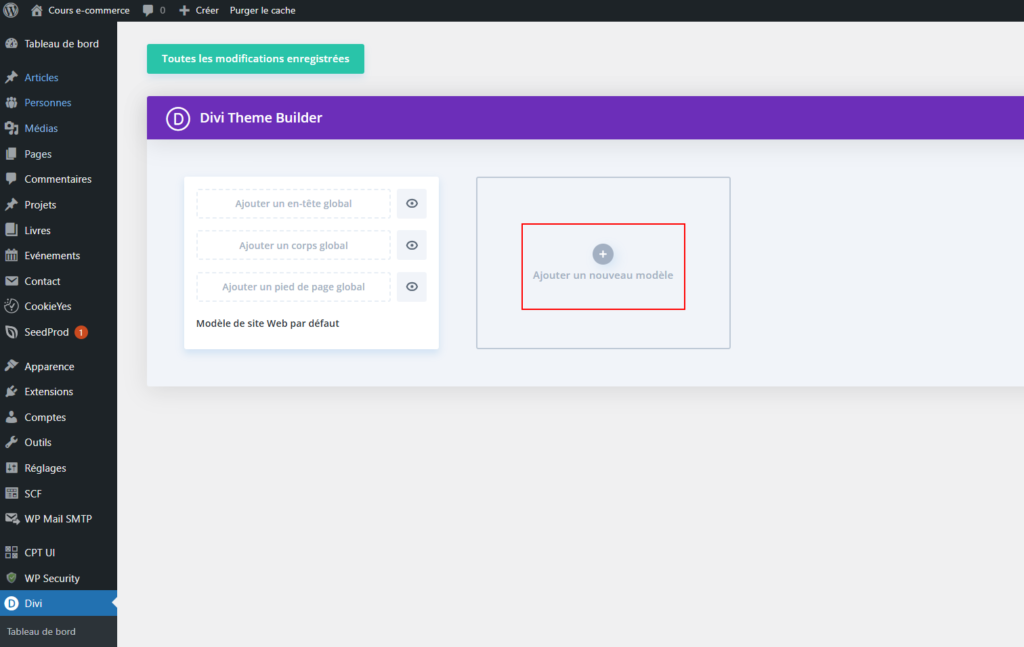Click the Articles pushpin icon

11,77
